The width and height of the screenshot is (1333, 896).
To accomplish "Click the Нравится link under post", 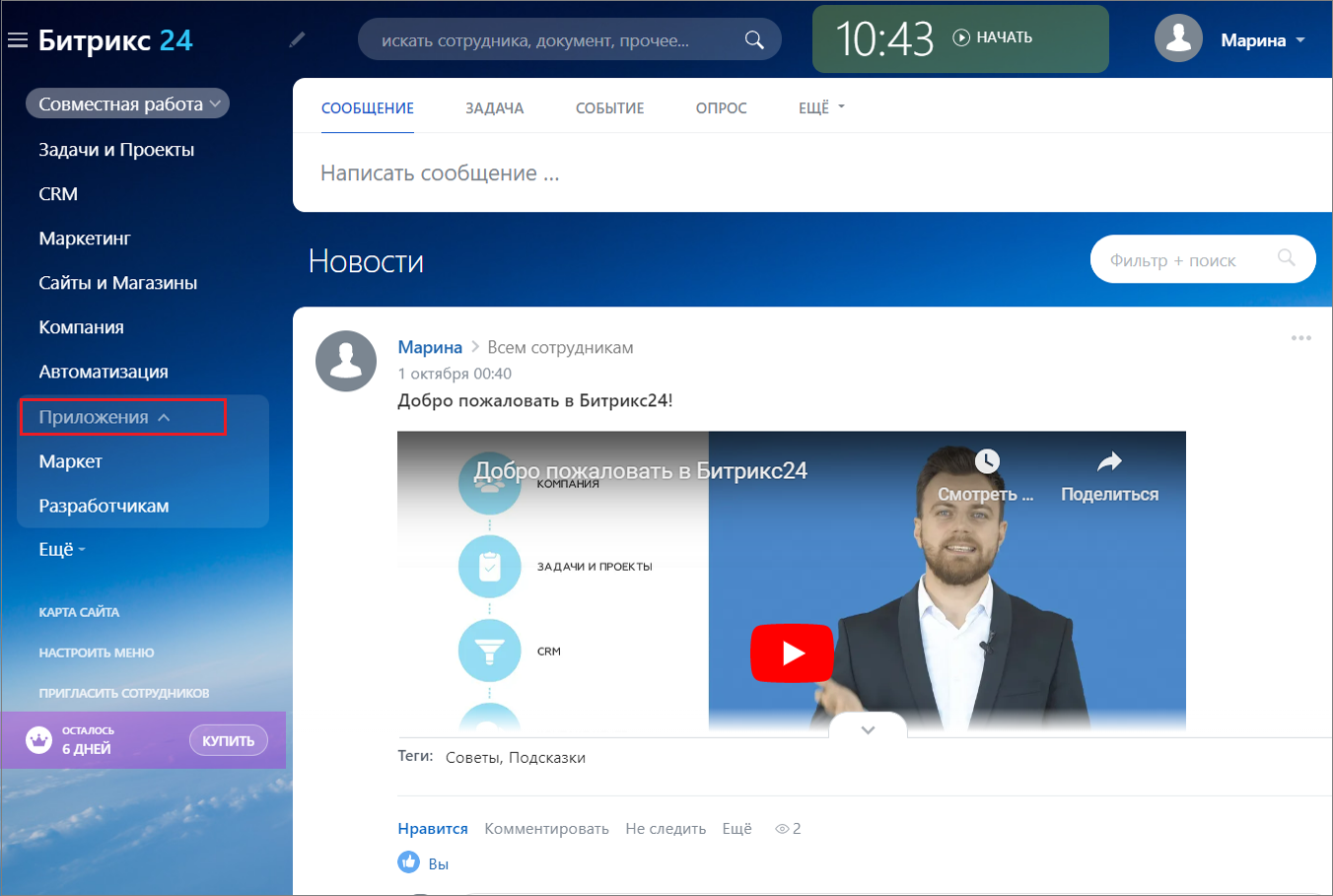I will click(433, 829).
